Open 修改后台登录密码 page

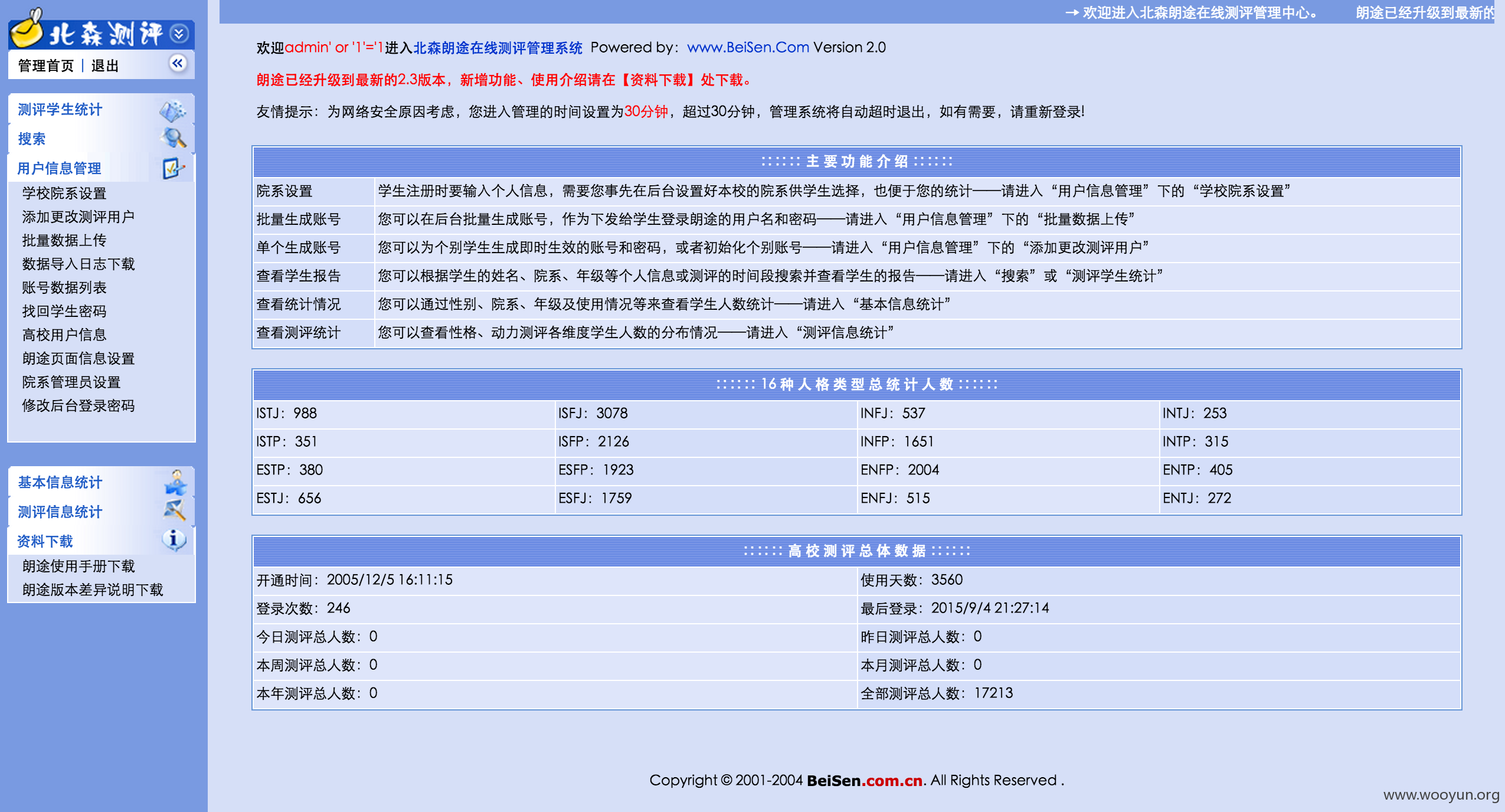[x=78, y=405]
